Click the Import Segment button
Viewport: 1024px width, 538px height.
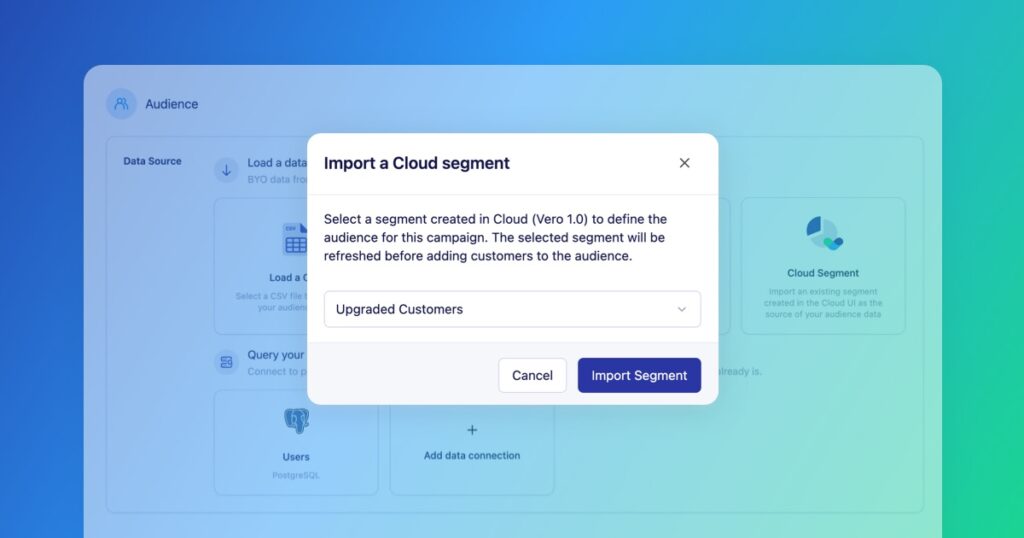coord(639,375)
